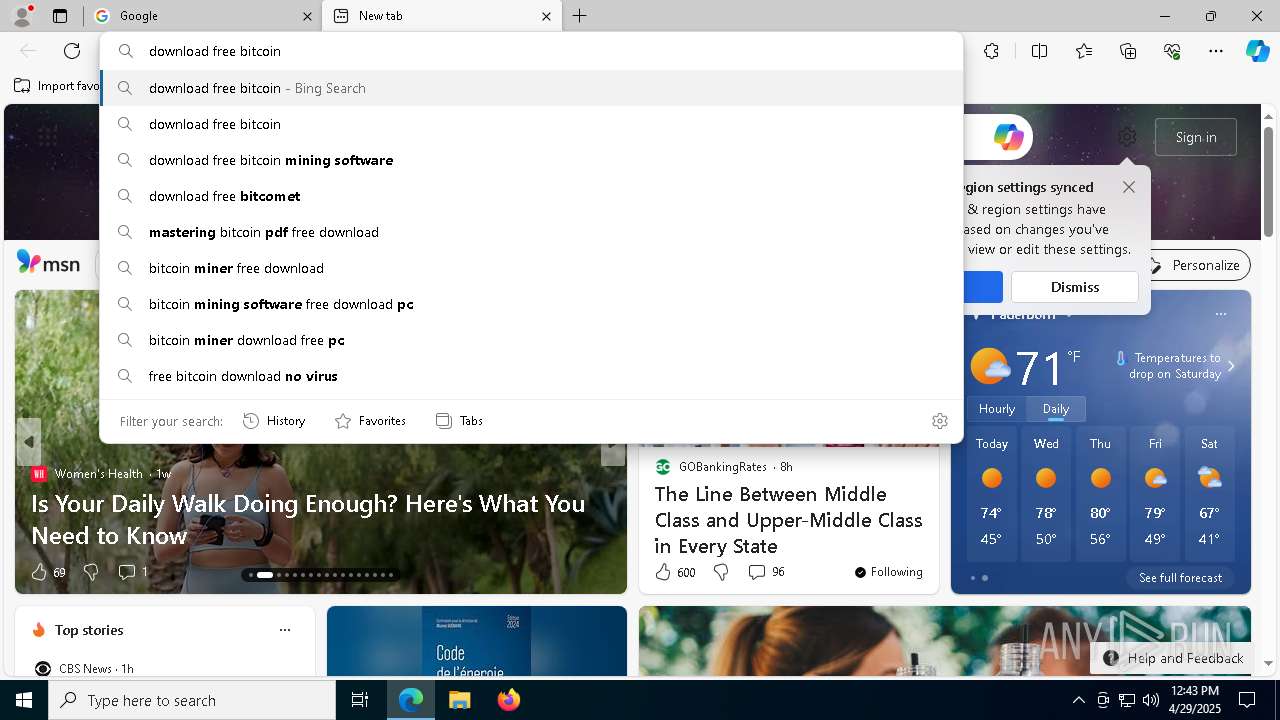The image size is (1280, 720).
Task: Open a new browser tab
Action: (x=580, y=16)
